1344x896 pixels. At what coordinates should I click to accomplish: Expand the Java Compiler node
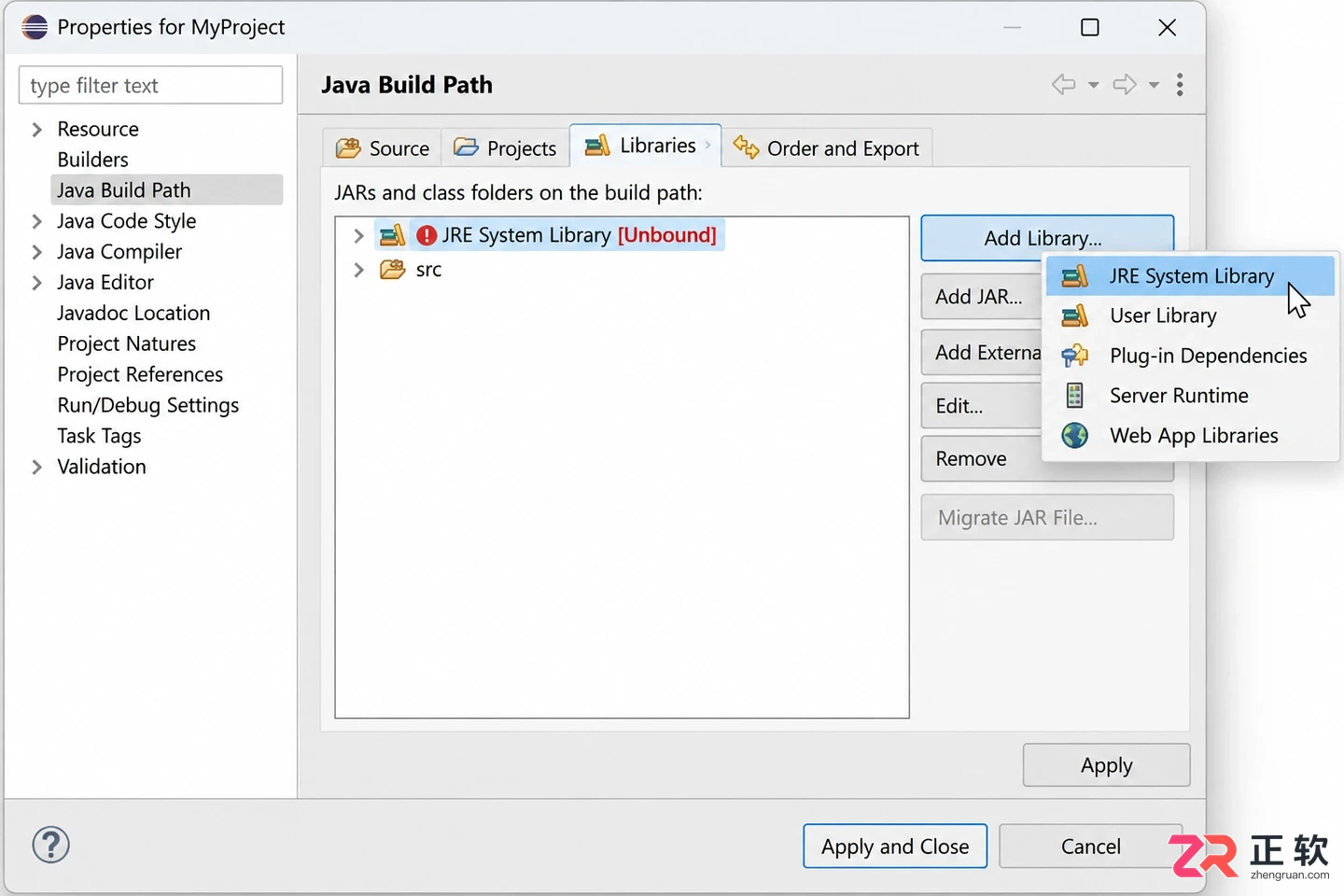pyautogui.click(x=36, y=252)
